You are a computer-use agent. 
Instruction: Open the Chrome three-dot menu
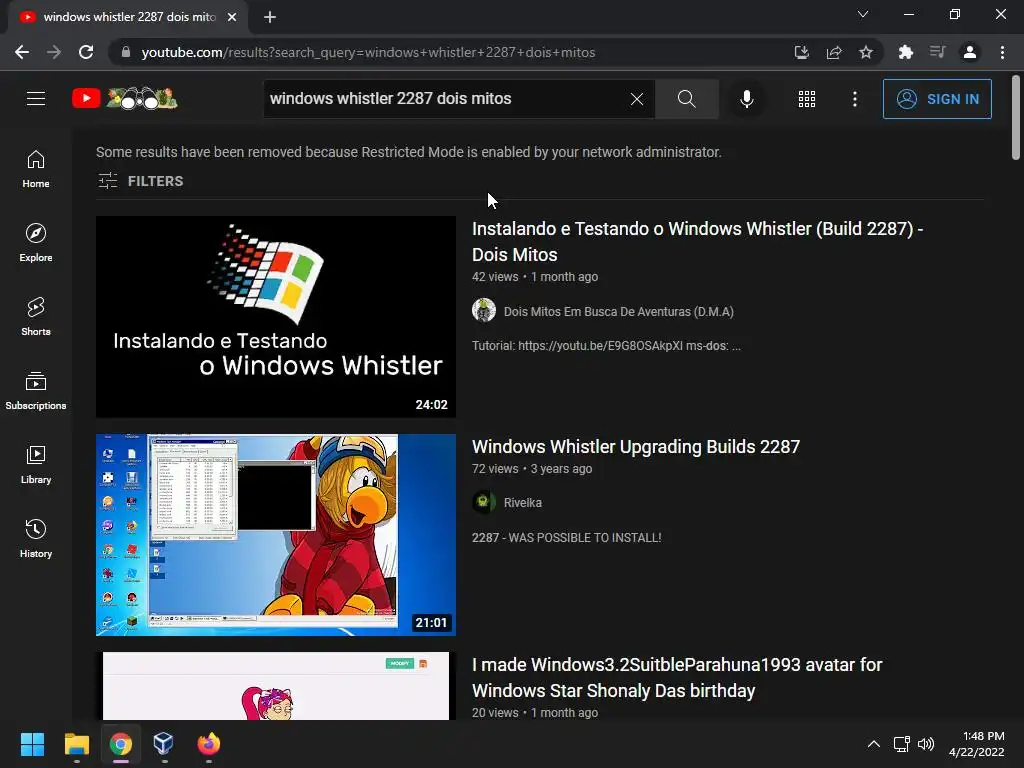coord(1002,52)
